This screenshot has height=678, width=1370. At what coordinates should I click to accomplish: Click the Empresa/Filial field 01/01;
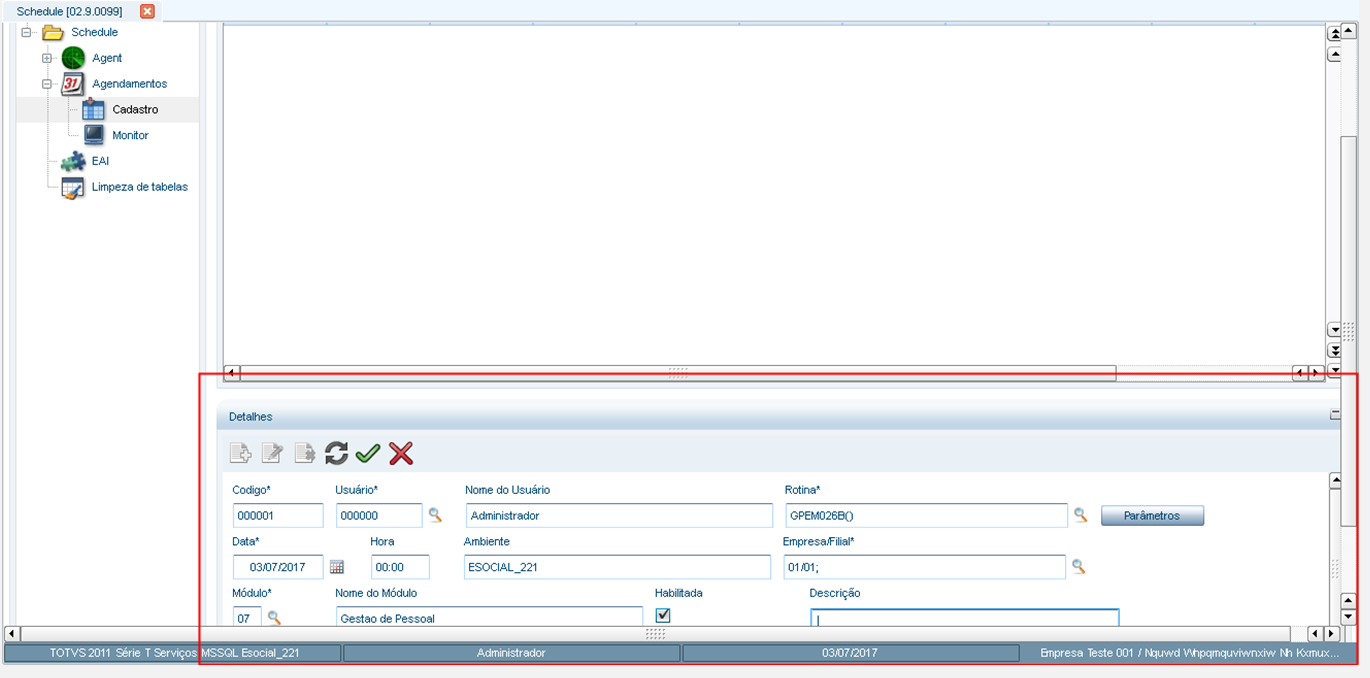coord(925,566)
